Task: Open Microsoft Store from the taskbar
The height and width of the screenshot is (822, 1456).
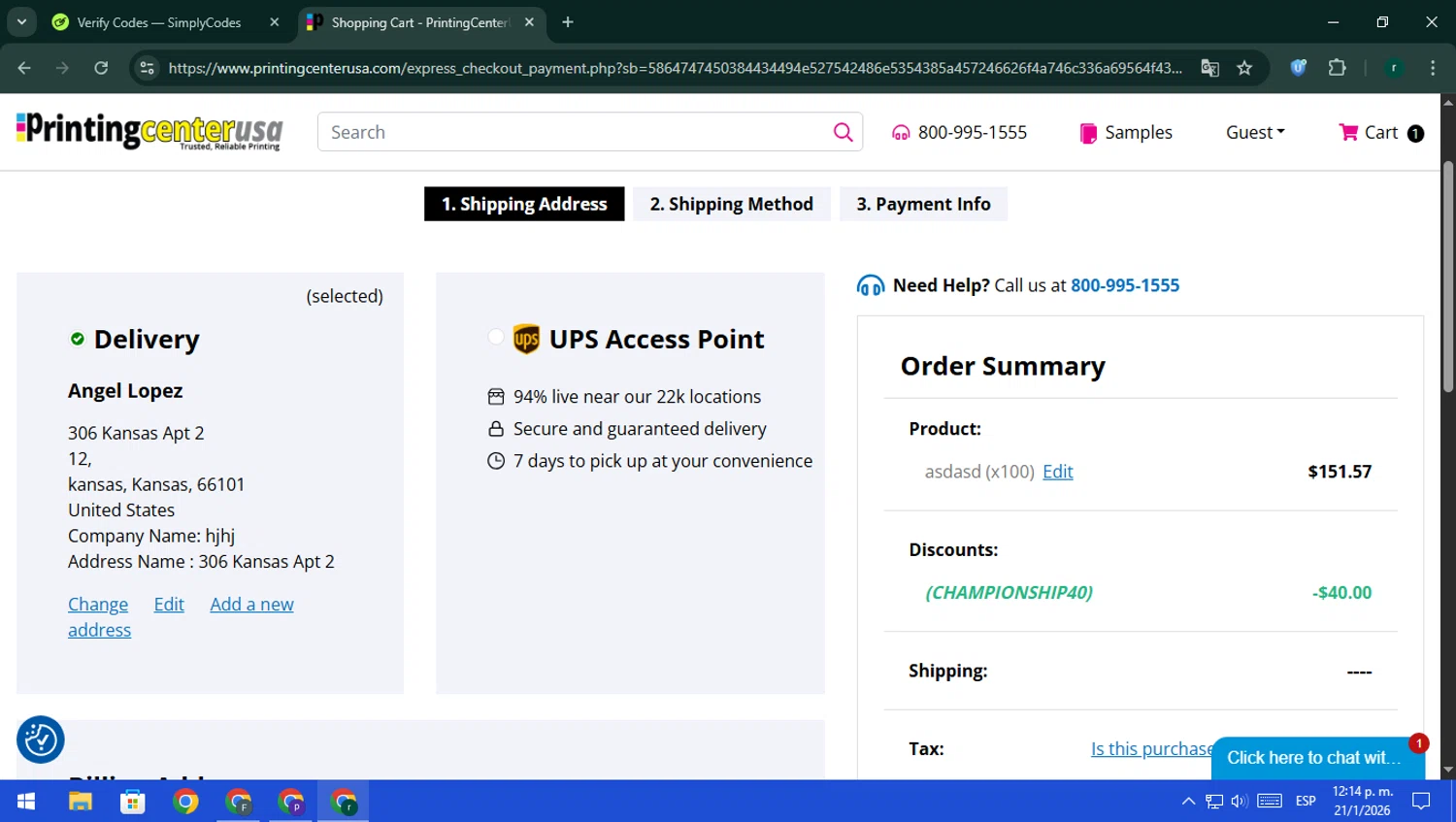Action: (133, 802)
